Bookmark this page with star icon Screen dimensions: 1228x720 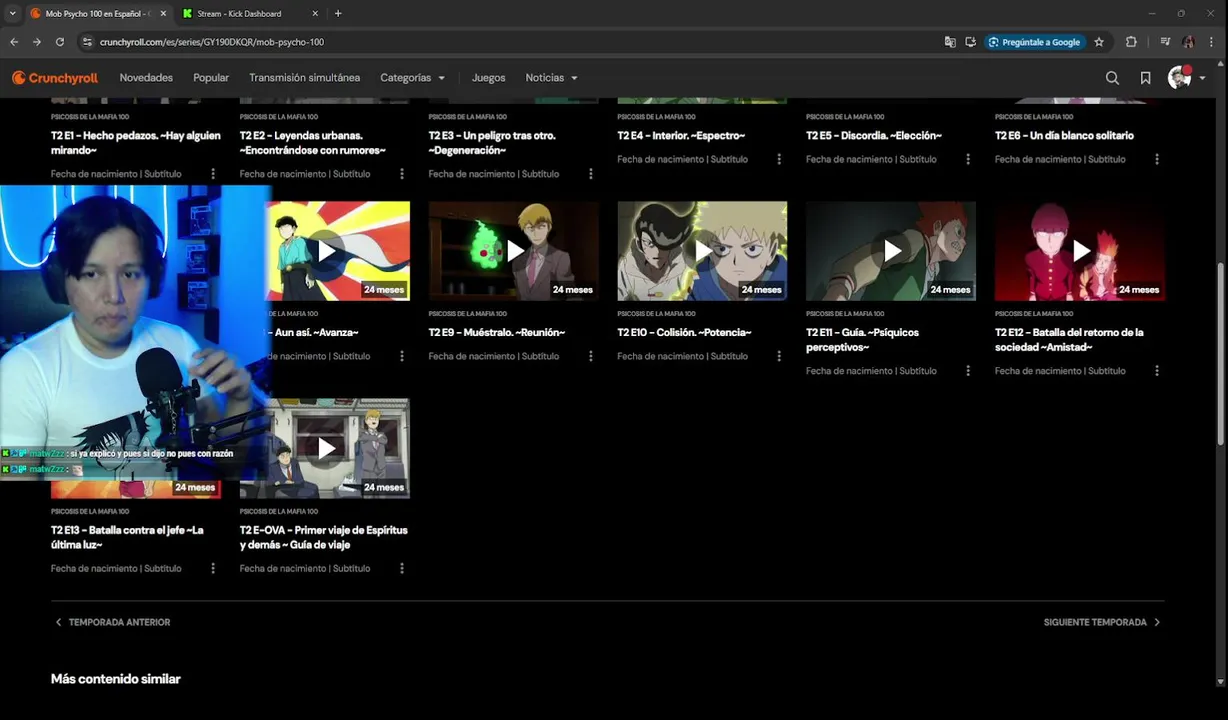(x=1099, y=42)
